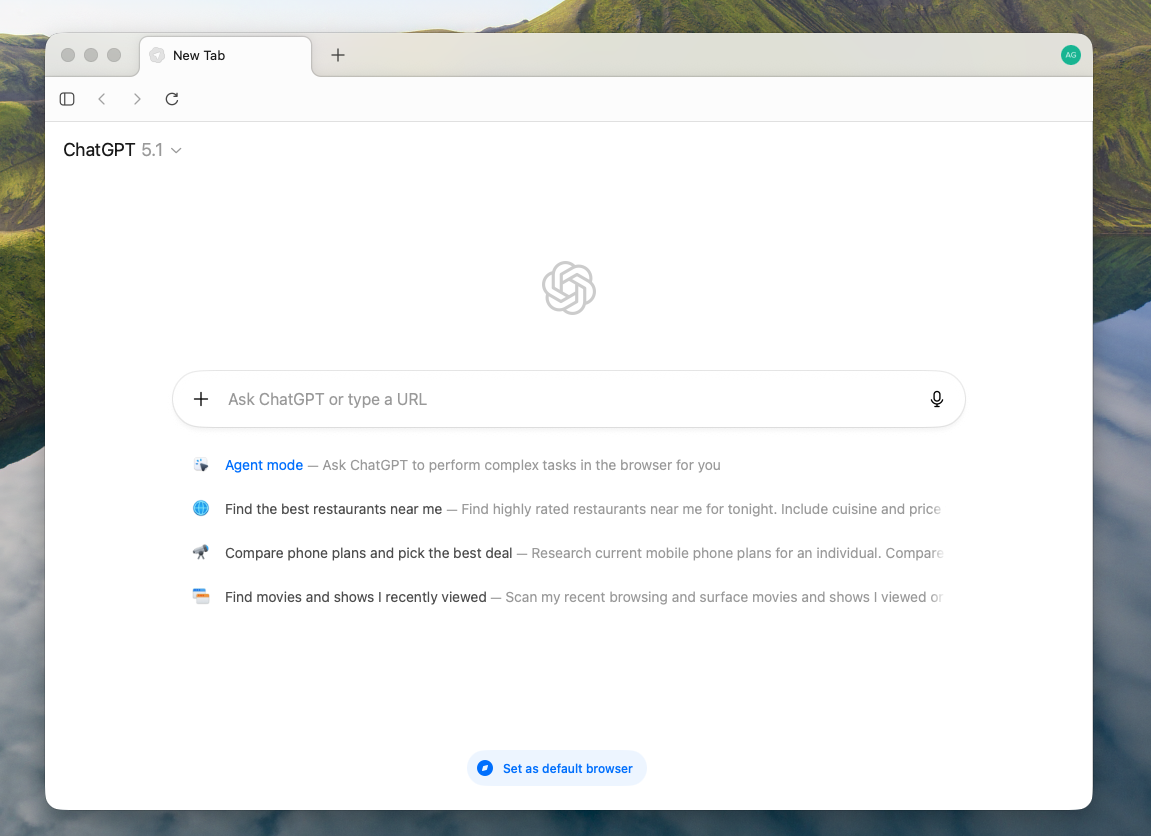Viewport: 1151px width, 836px height.
Task: Click the telescope icon beside phone plans suggestion
Action: 201,553
